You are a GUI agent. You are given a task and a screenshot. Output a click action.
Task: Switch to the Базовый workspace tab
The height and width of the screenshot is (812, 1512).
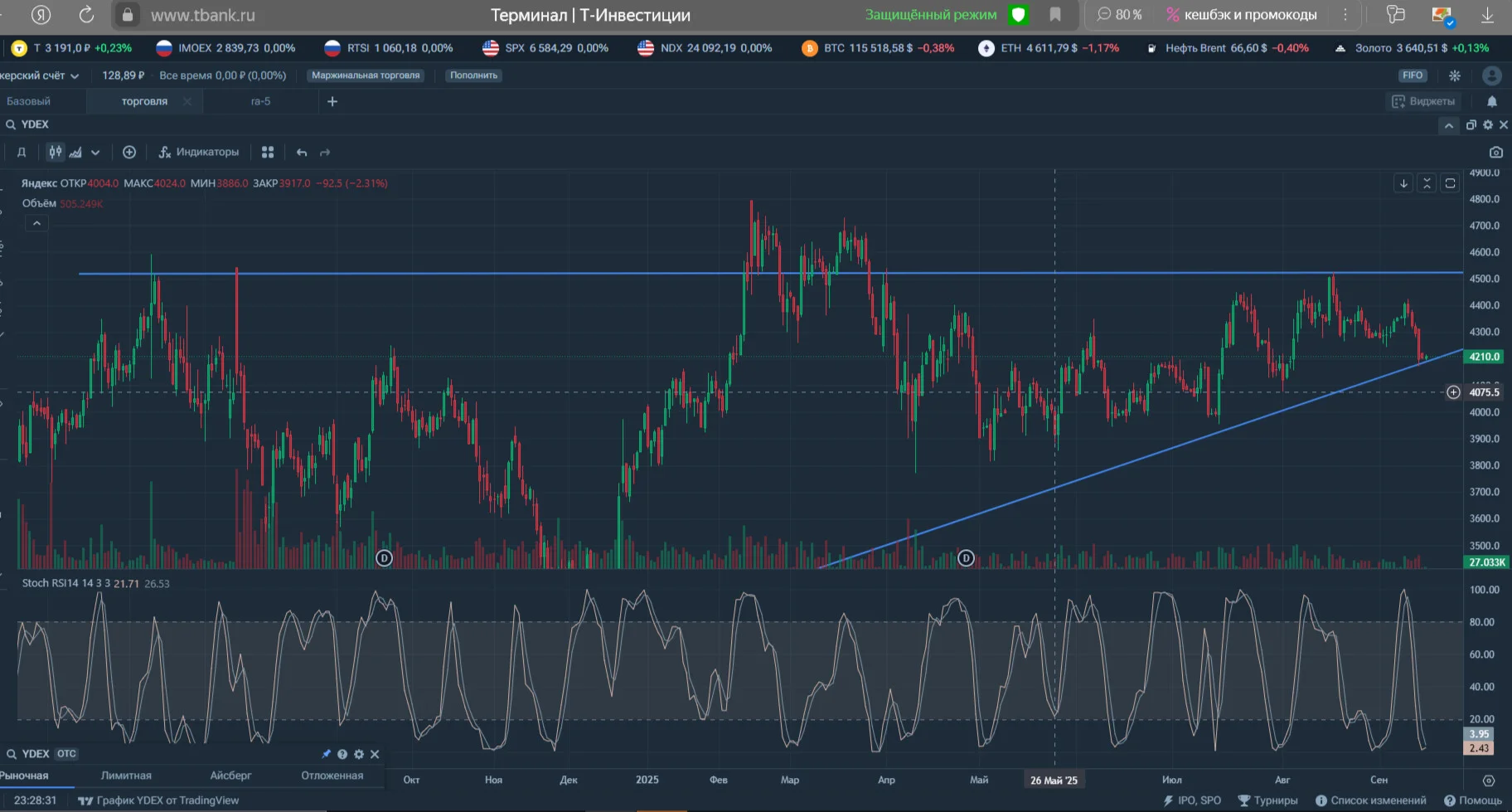(x=29, y=101)
